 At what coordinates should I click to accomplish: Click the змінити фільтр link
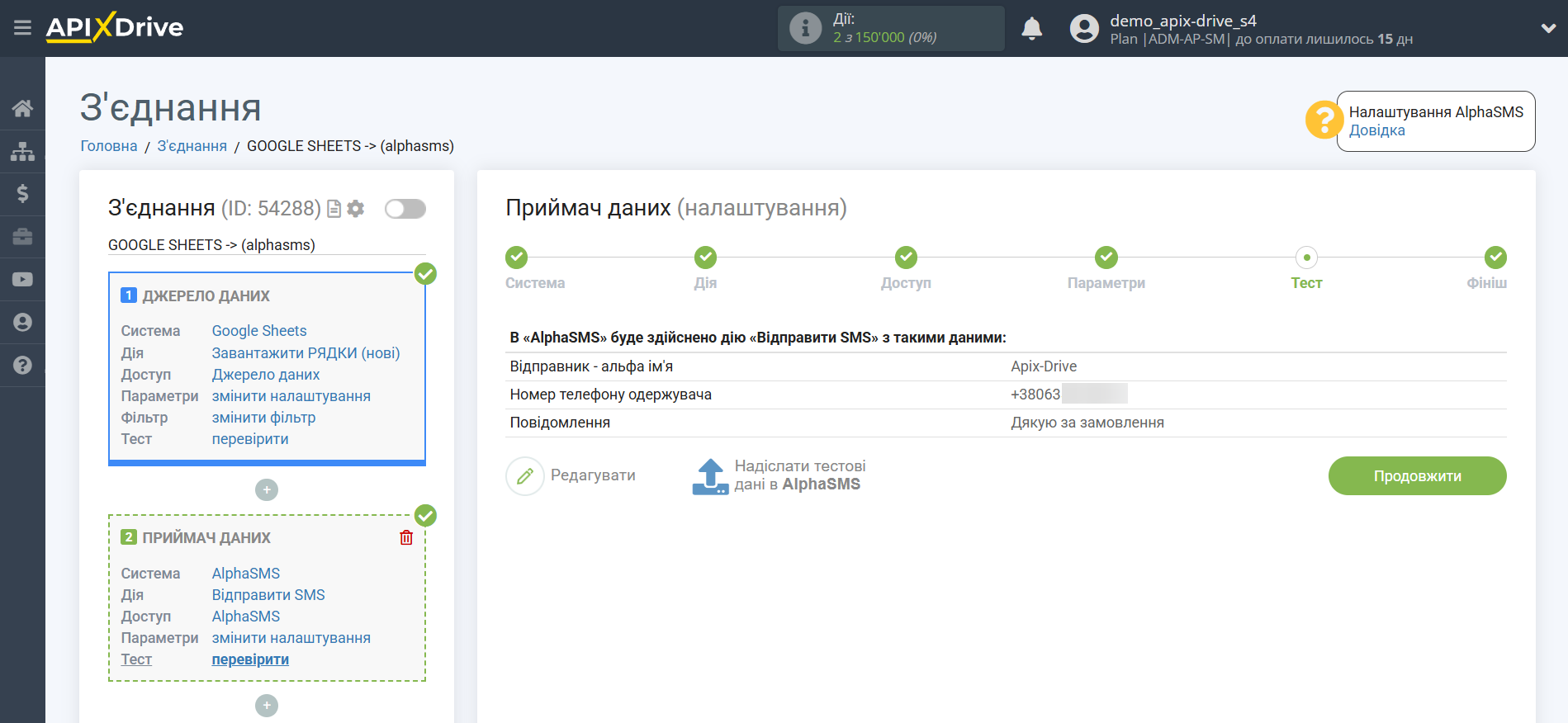(263, 418)
